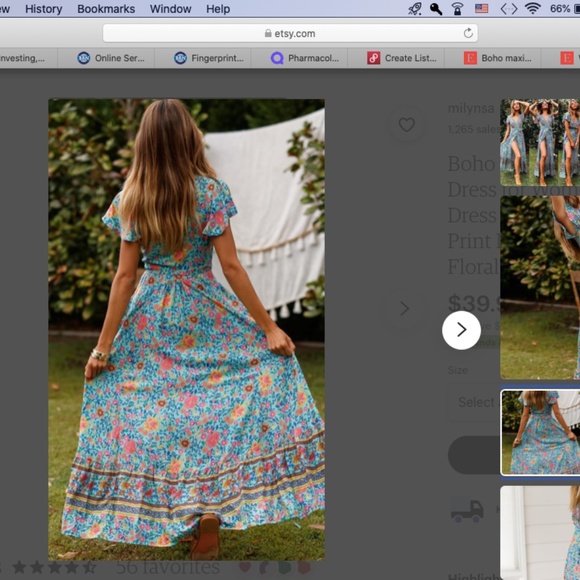Screen dimensions: 580x580
Task: Click the Etsy favicon on Boho maxi tab
Action: [470, 58]
